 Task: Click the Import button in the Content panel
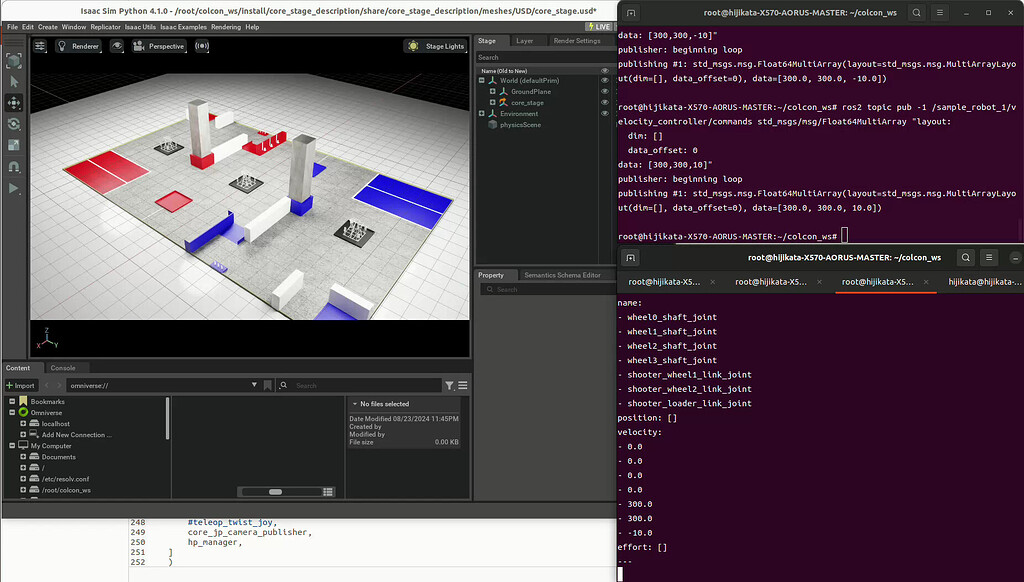pyautogui.click(x=21, y=385)
